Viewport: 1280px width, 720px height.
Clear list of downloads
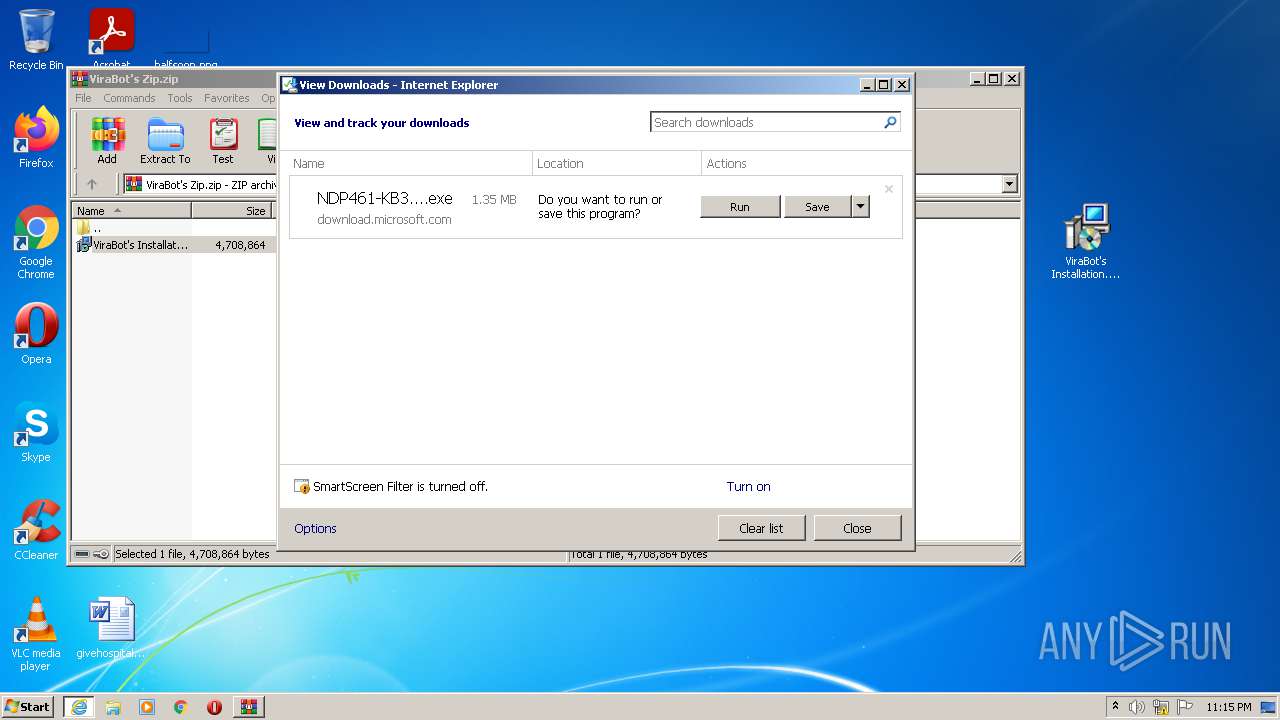click(x=761, y=528)
